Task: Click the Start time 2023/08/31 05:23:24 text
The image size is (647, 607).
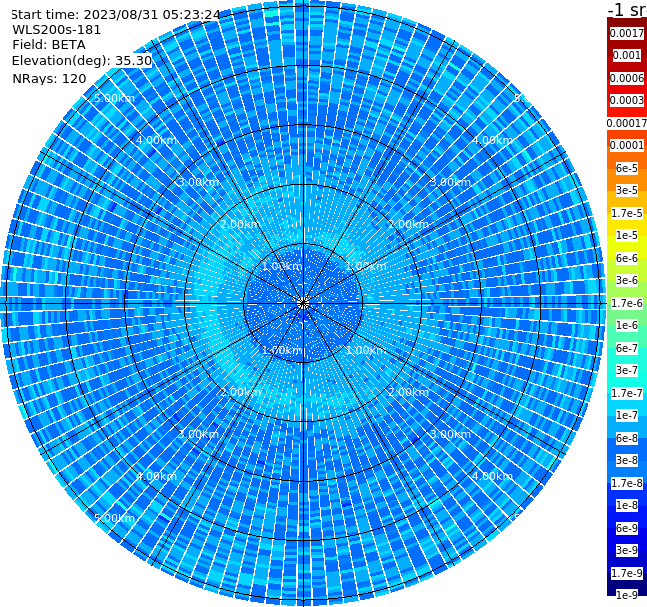Action: point(115,14)
